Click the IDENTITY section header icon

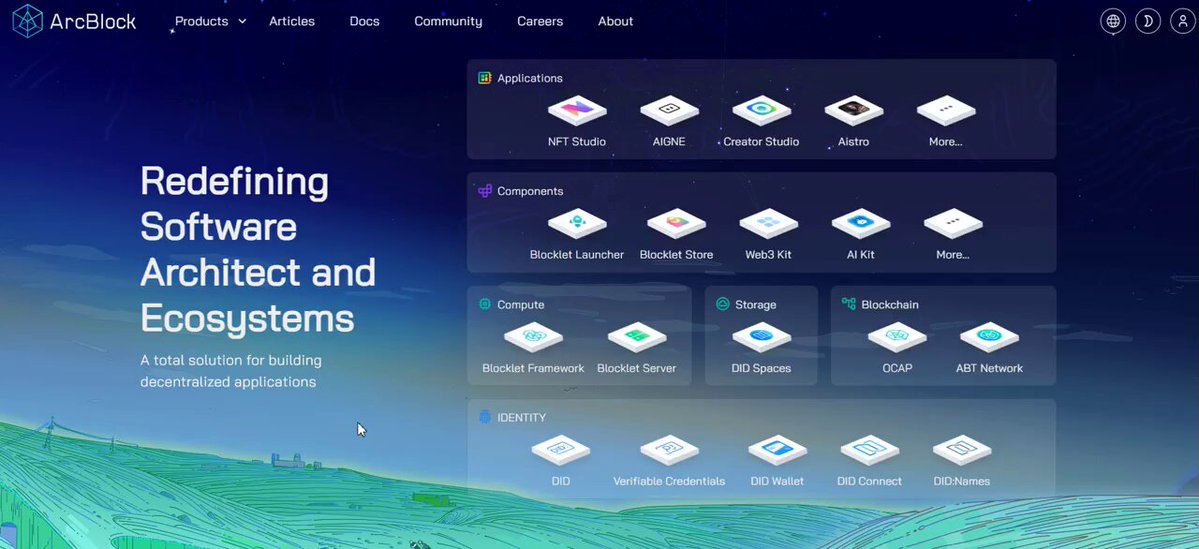tap(485, 417)
